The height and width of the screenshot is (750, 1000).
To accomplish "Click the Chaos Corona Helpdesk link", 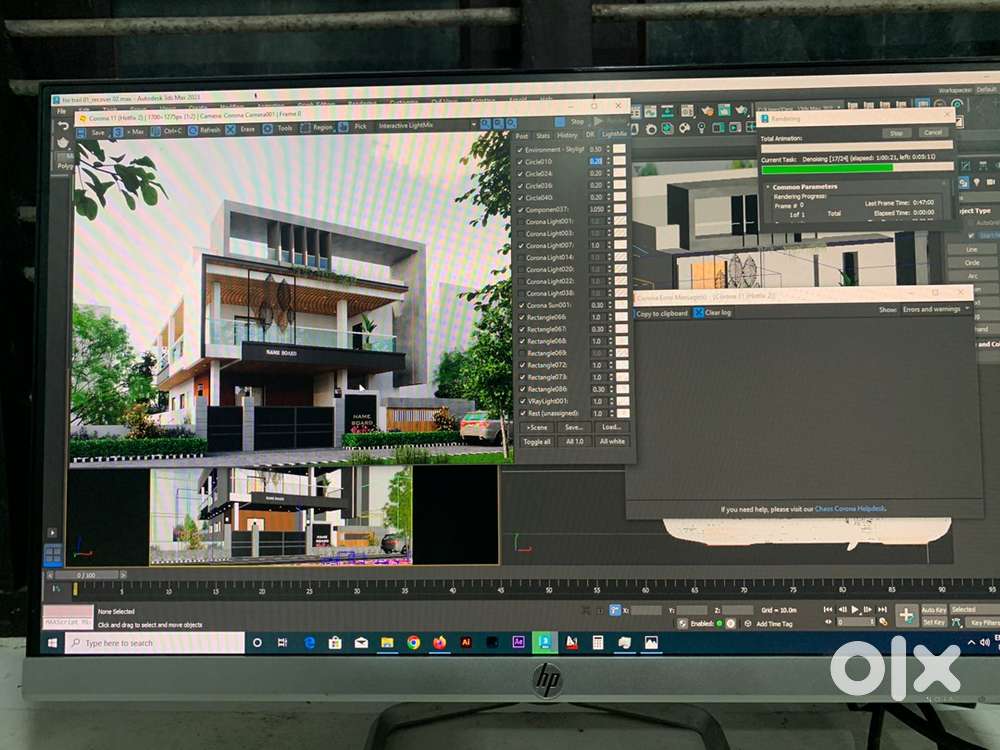I will [x=850, y=509].
